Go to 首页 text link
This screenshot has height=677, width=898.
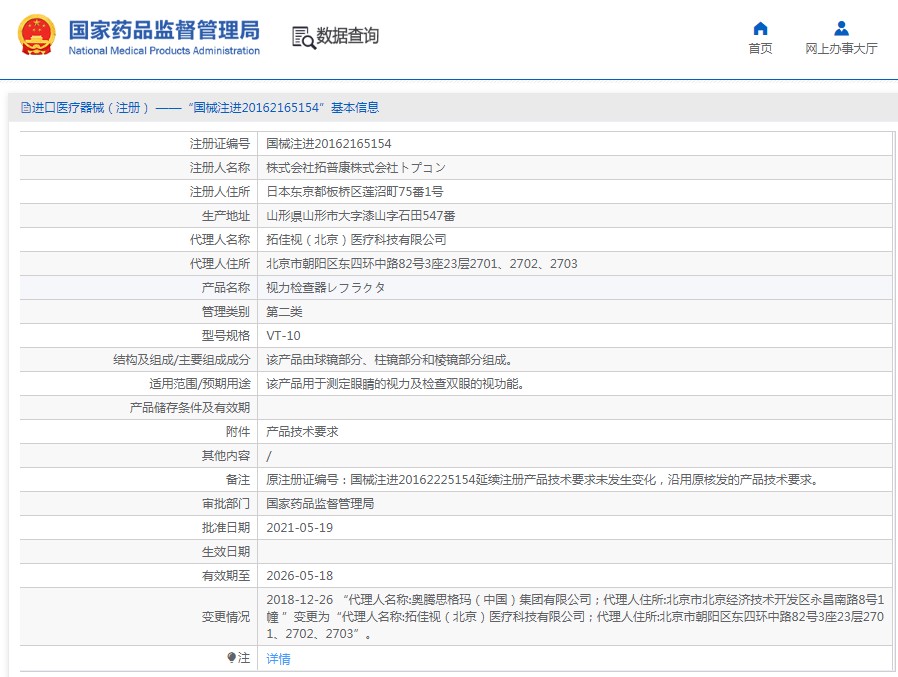(760, 49)
